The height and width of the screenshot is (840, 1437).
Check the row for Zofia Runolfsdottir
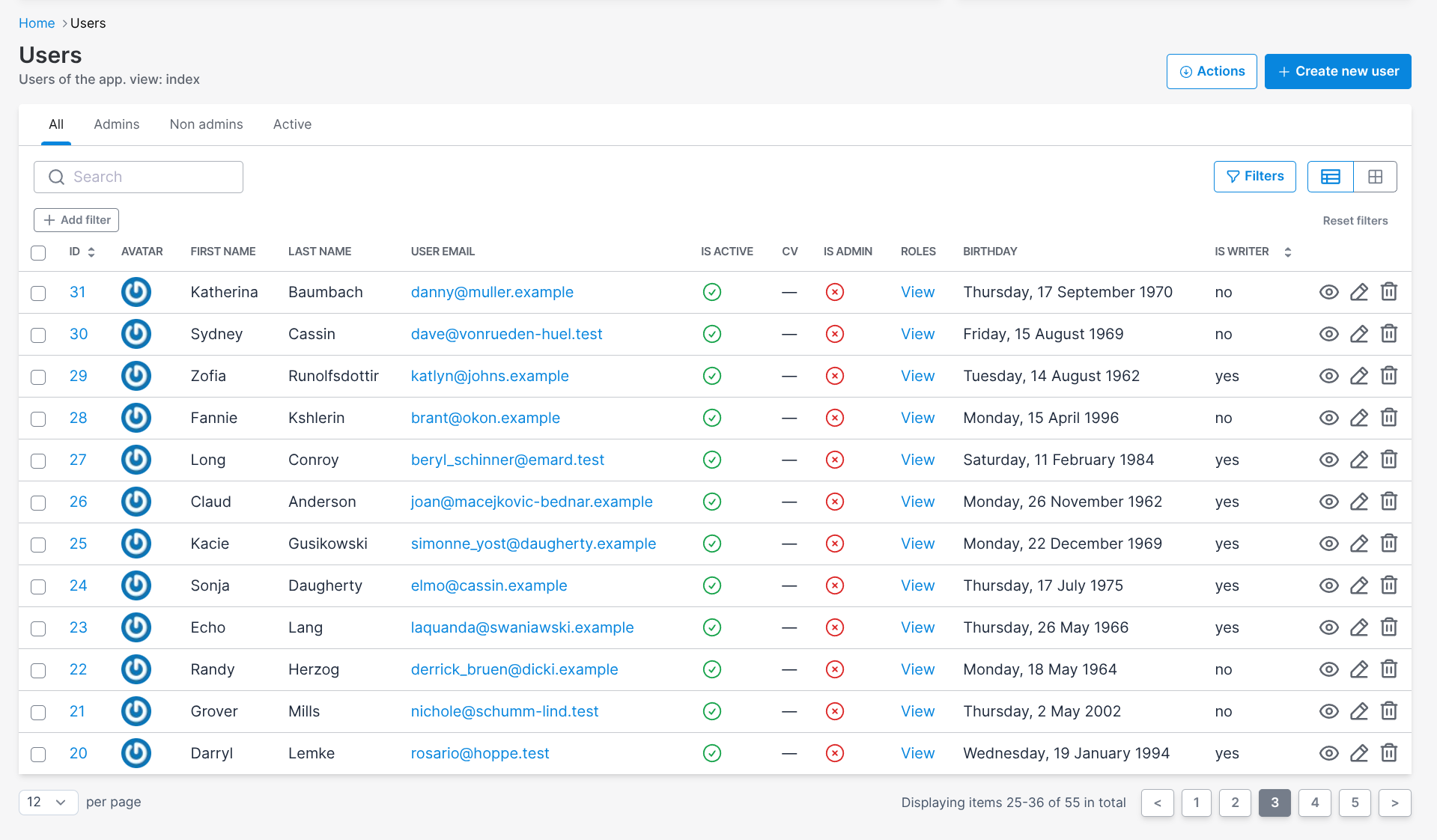[x=38, y=377]
